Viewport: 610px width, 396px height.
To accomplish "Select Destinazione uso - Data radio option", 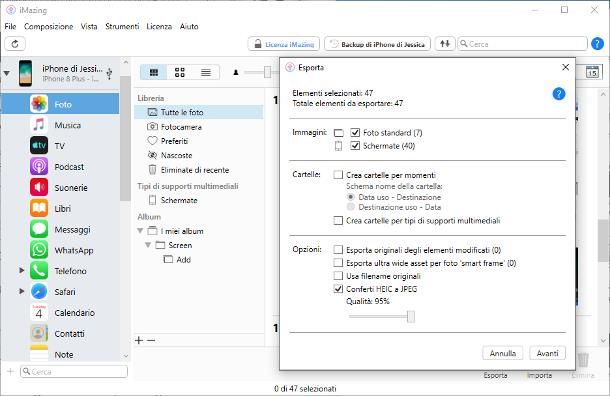I will point(351,207).
